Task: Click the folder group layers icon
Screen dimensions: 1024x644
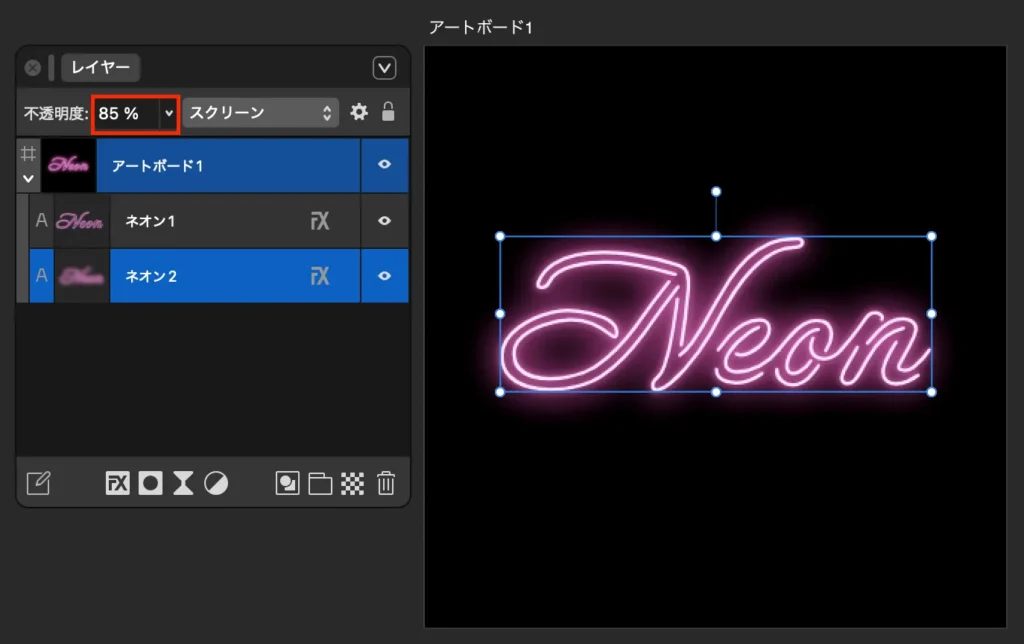Action: click(320, 484)
